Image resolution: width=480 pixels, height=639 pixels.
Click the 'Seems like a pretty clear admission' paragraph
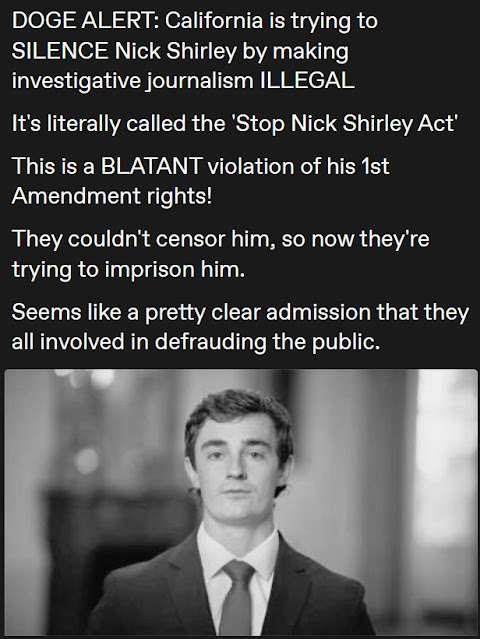(240, 326)
